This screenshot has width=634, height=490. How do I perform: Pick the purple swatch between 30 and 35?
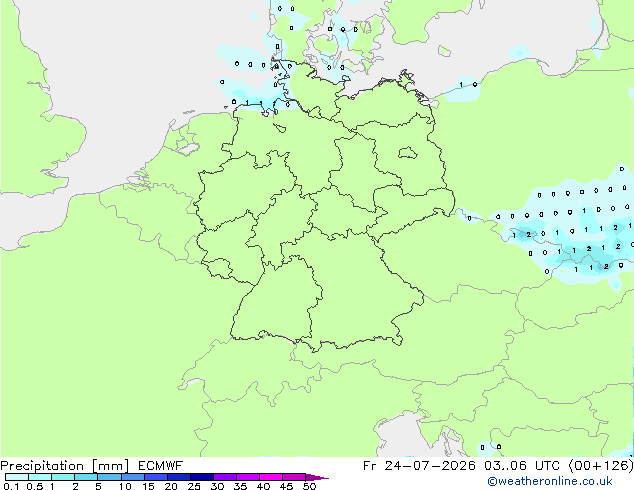pos(225,477)
